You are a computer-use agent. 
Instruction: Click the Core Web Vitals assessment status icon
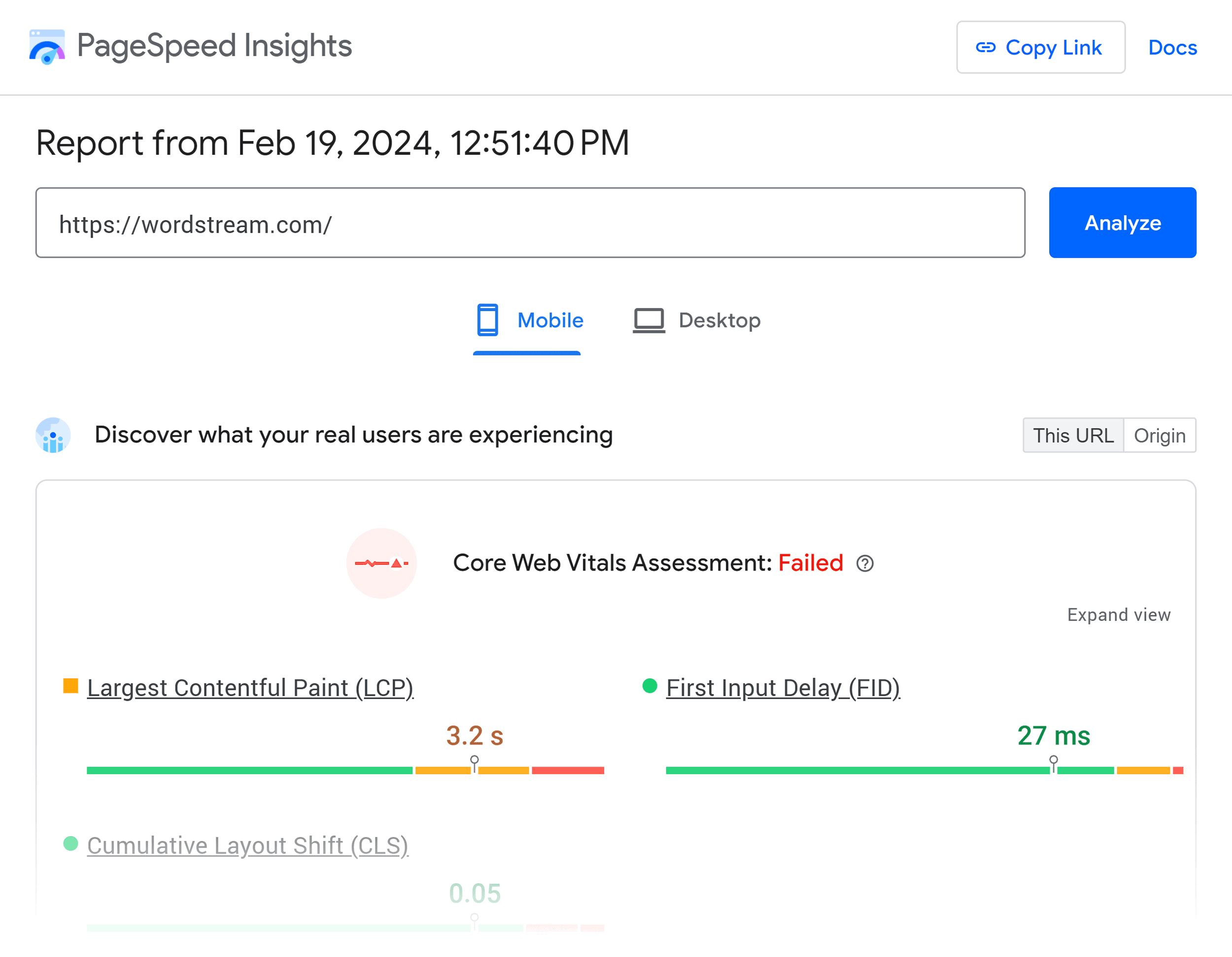[381, 563]
